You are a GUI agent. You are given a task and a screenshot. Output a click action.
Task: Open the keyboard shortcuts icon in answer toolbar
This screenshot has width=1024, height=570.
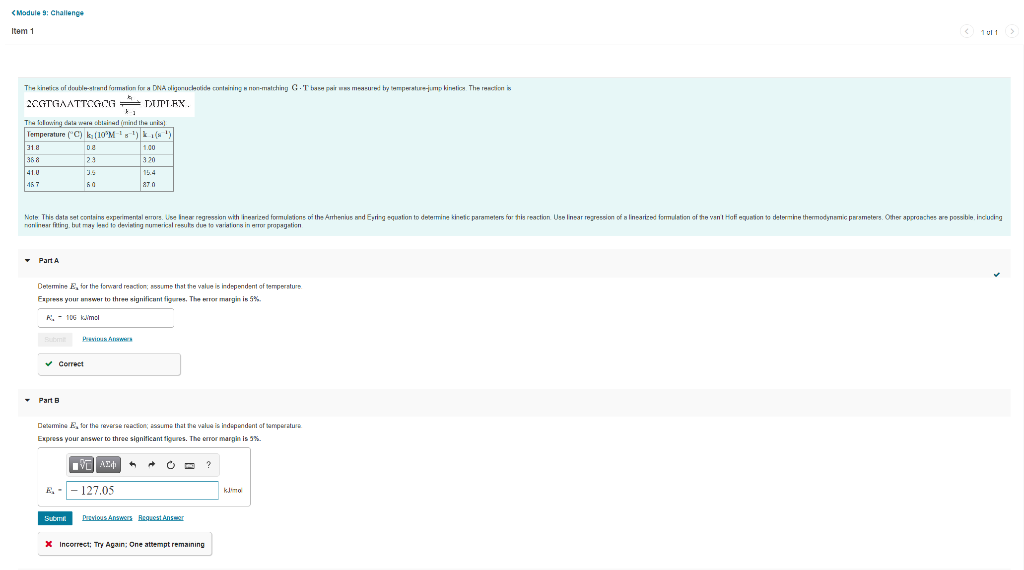[x=189, y=466]
